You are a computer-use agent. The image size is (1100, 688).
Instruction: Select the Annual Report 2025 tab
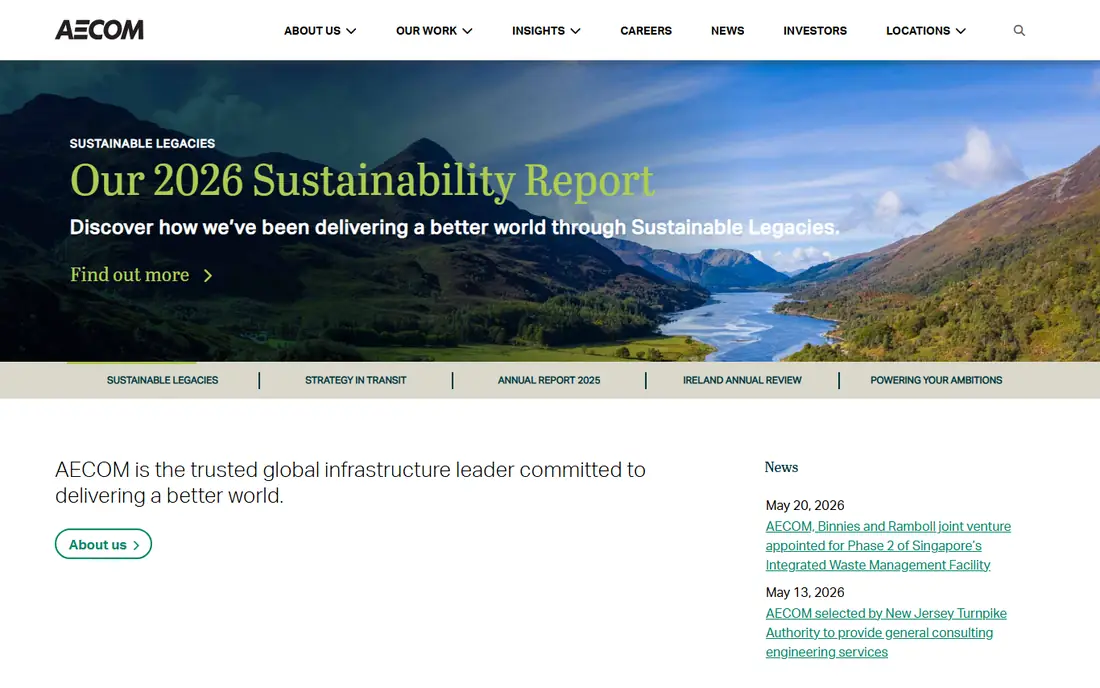pos(549,380)
